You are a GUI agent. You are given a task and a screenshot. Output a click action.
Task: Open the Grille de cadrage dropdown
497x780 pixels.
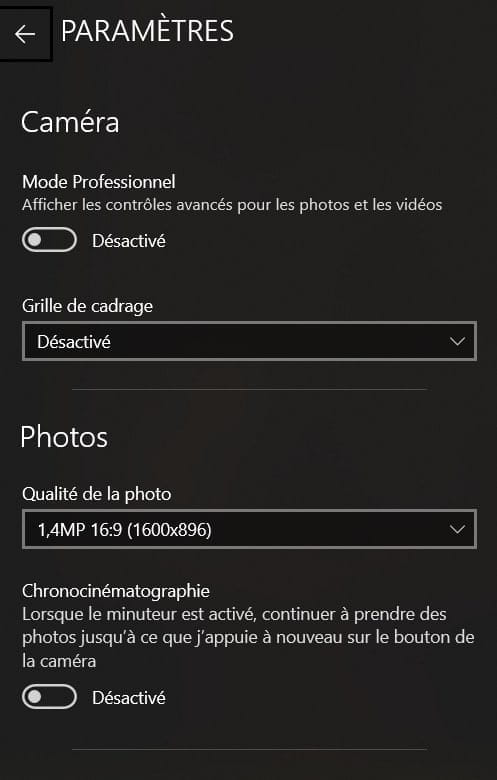point(249,341)
